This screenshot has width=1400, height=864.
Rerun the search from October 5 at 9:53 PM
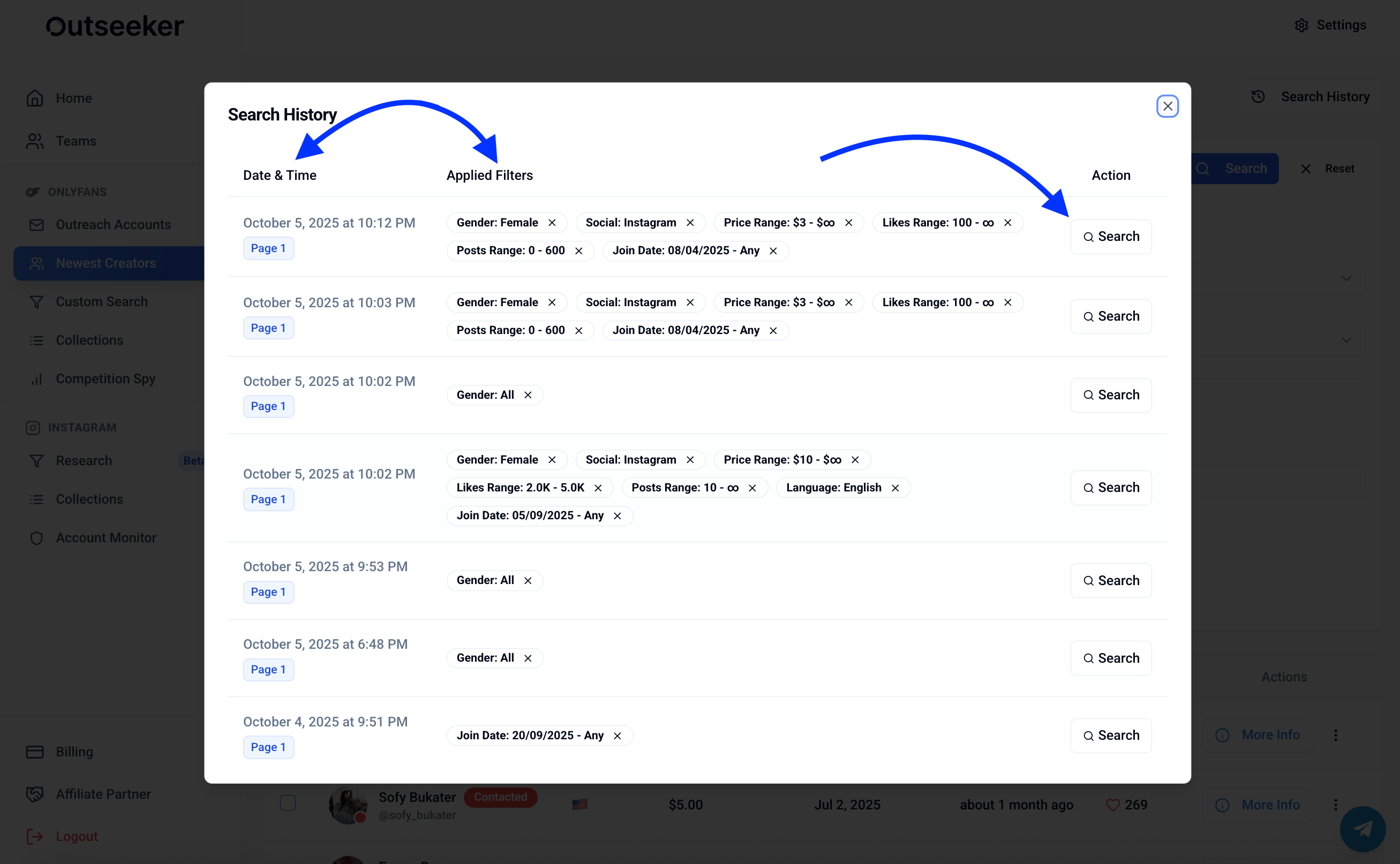tap(1111, 581)
